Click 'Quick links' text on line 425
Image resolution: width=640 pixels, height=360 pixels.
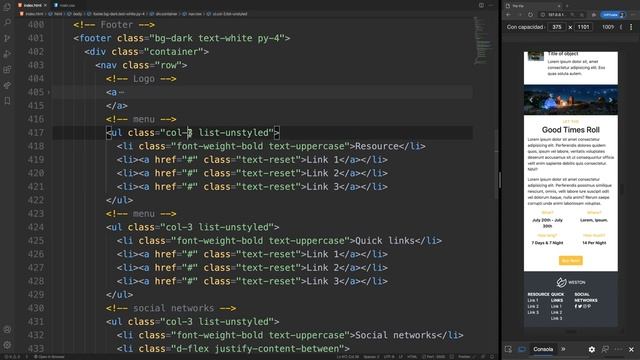[x=385, y=241]
